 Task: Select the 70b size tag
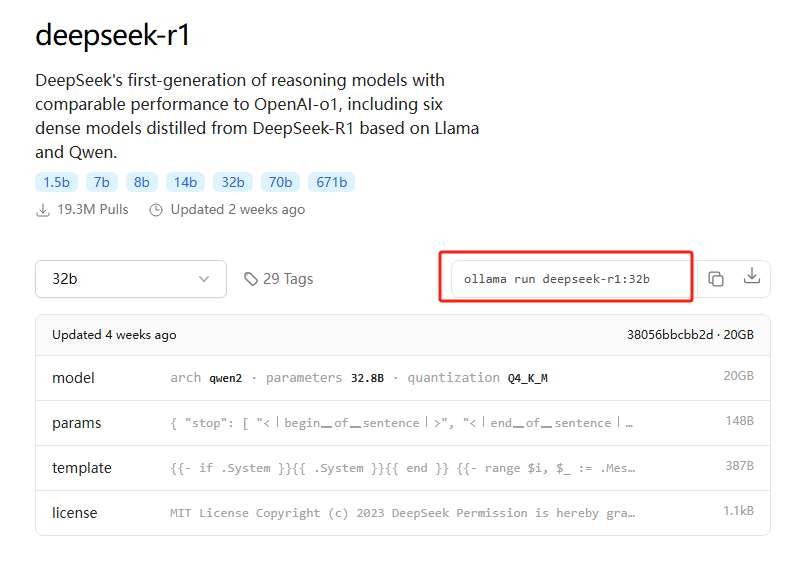point(280,182)
